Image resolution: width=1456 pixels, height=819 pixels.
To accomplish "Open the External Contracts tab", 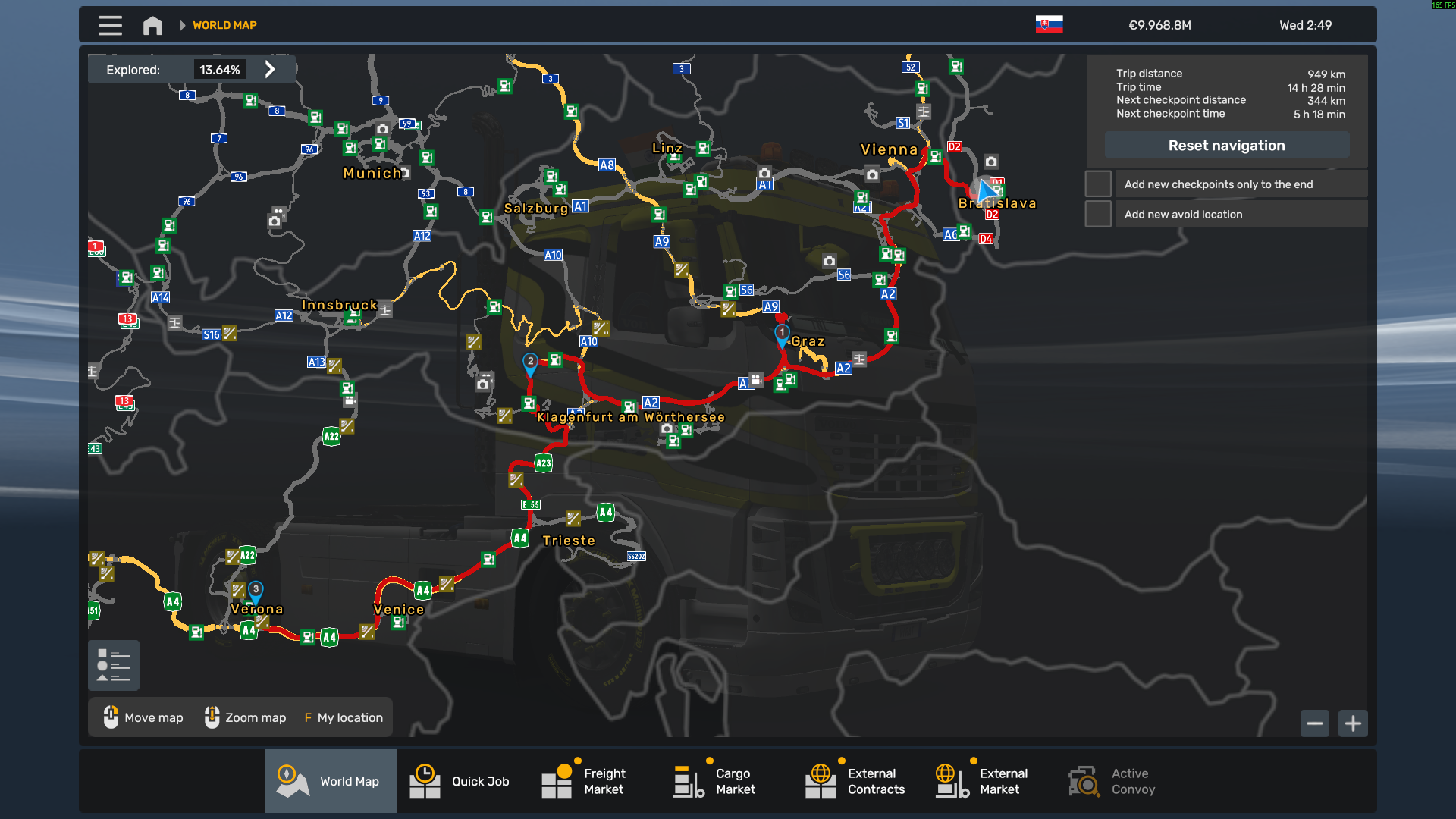I will (855, 781).
